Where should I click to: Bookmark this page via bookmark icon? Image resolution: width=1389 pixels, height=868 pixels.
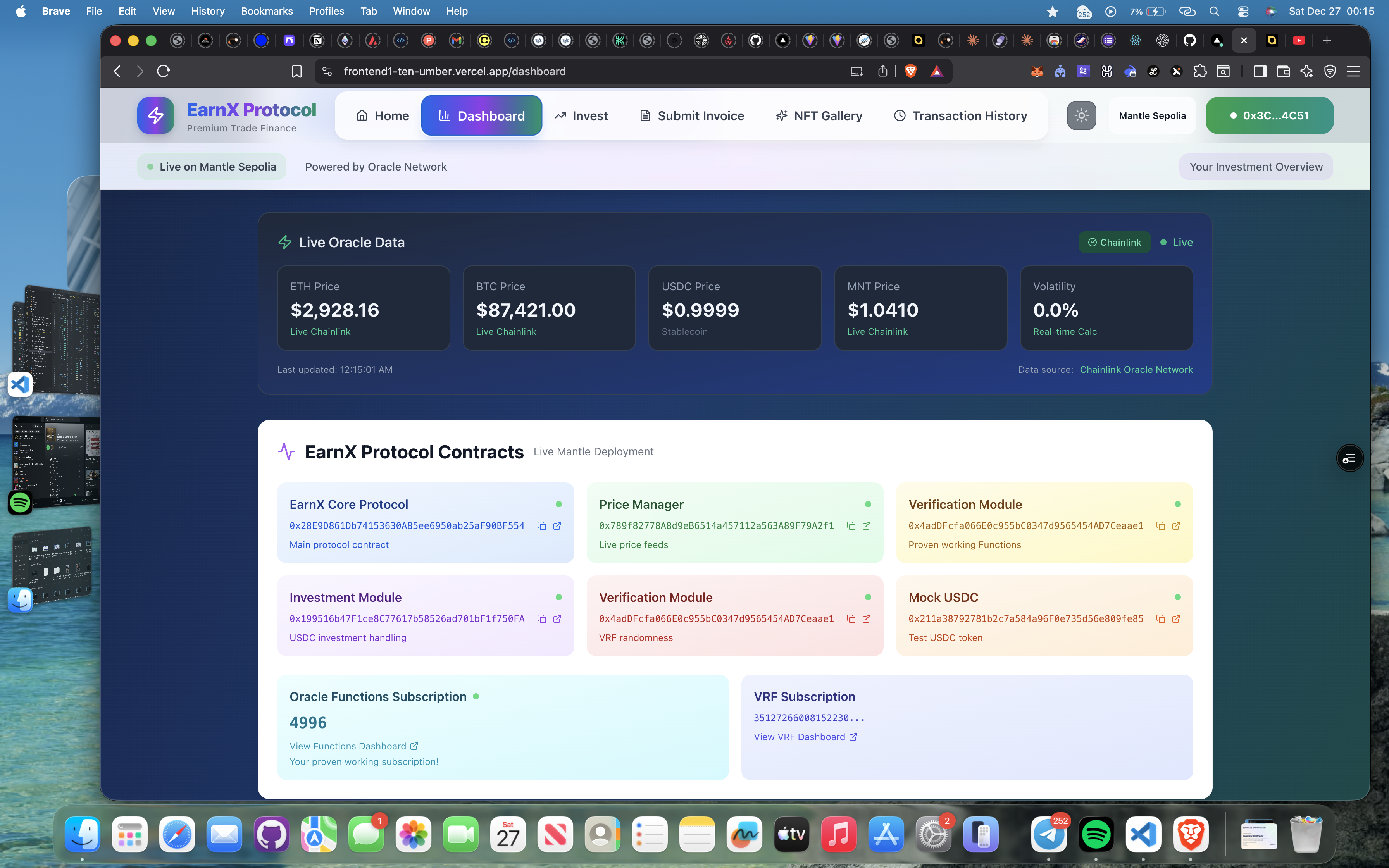click(x=296, y=71)
